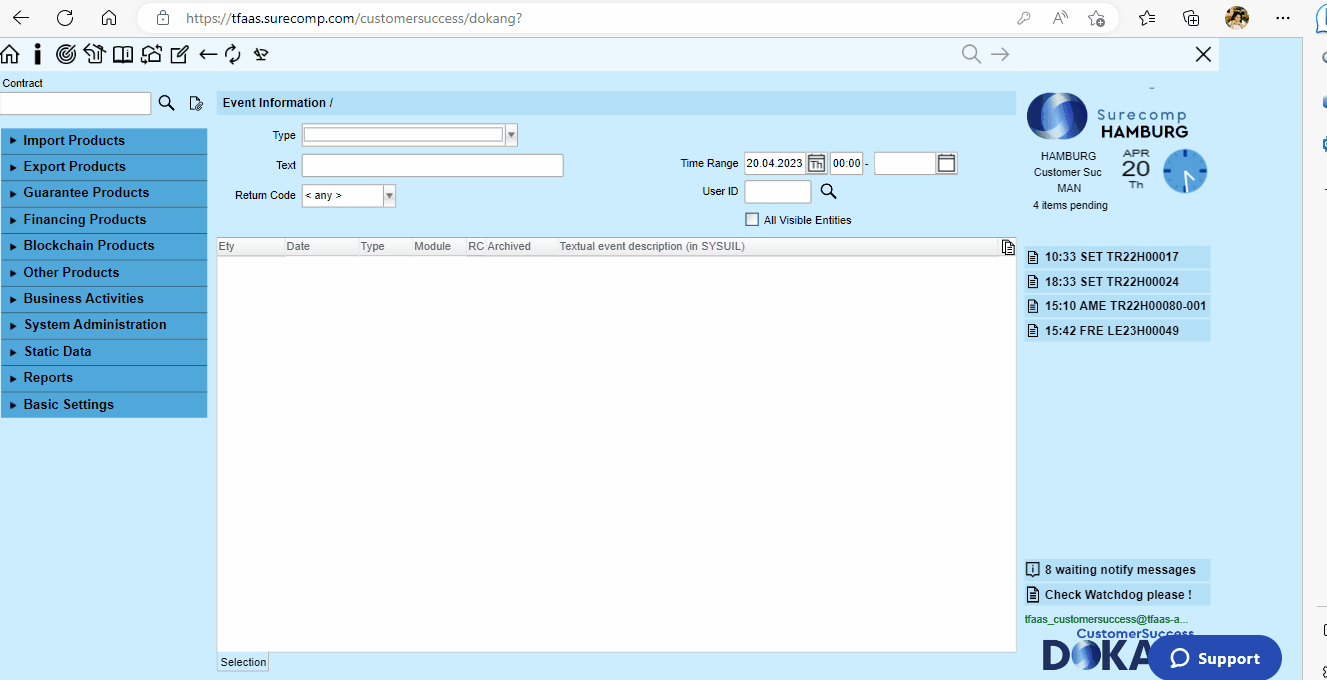1327x680 pixels.
Task: Open the Type dropdown arrow
Action: [x=511, y=135]
